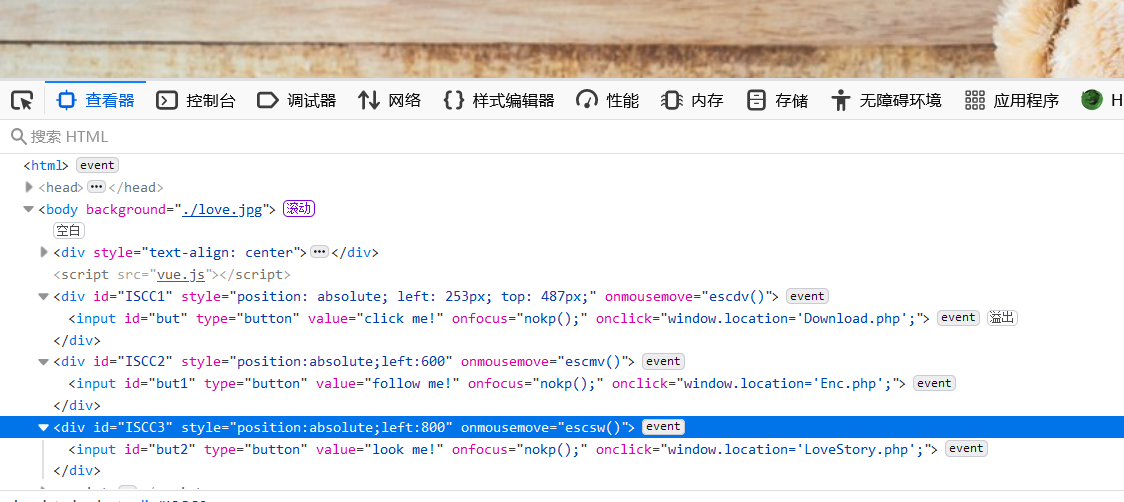The width and height of the screenshot is (1124, 502).
Task: Click the event badge next to html tag
Action: [97, 165]
